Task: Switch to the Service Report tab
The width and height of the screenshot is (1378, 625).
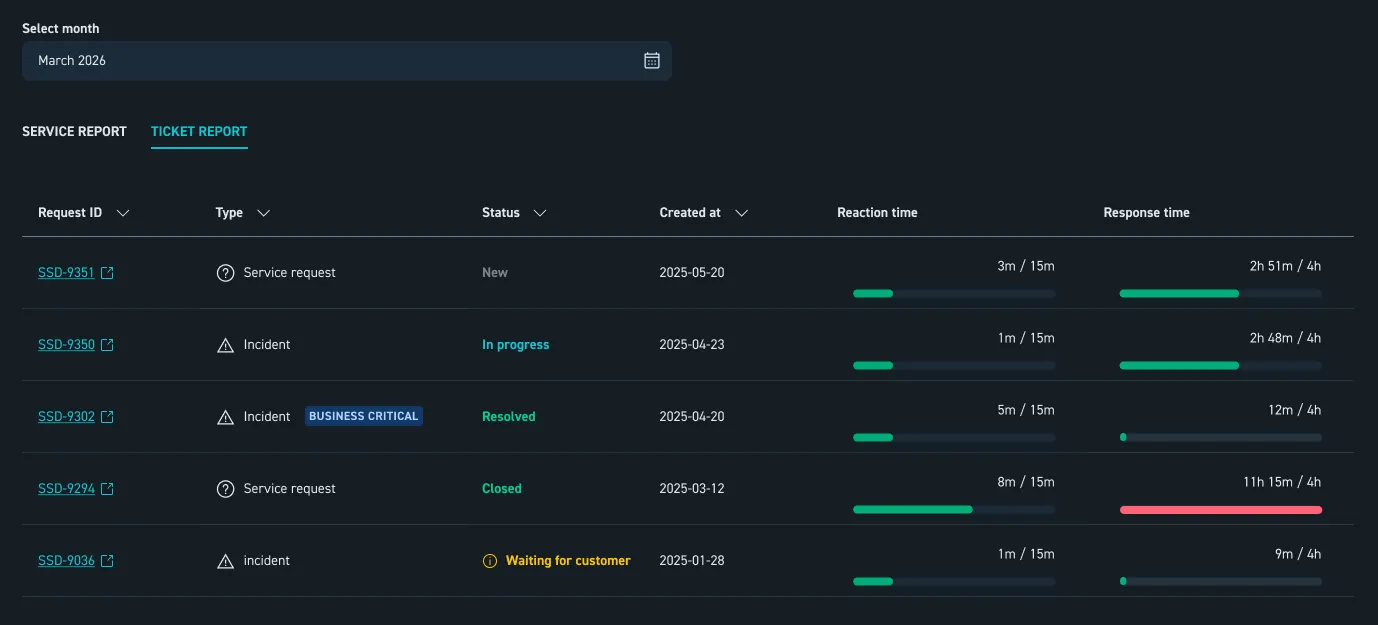Action: click(x=74, y=131)
